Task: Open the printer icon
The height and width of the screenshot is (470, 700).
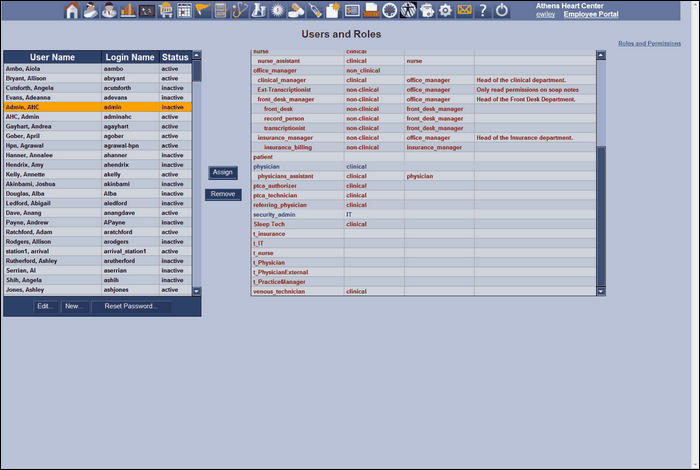Action: (427, 10)
